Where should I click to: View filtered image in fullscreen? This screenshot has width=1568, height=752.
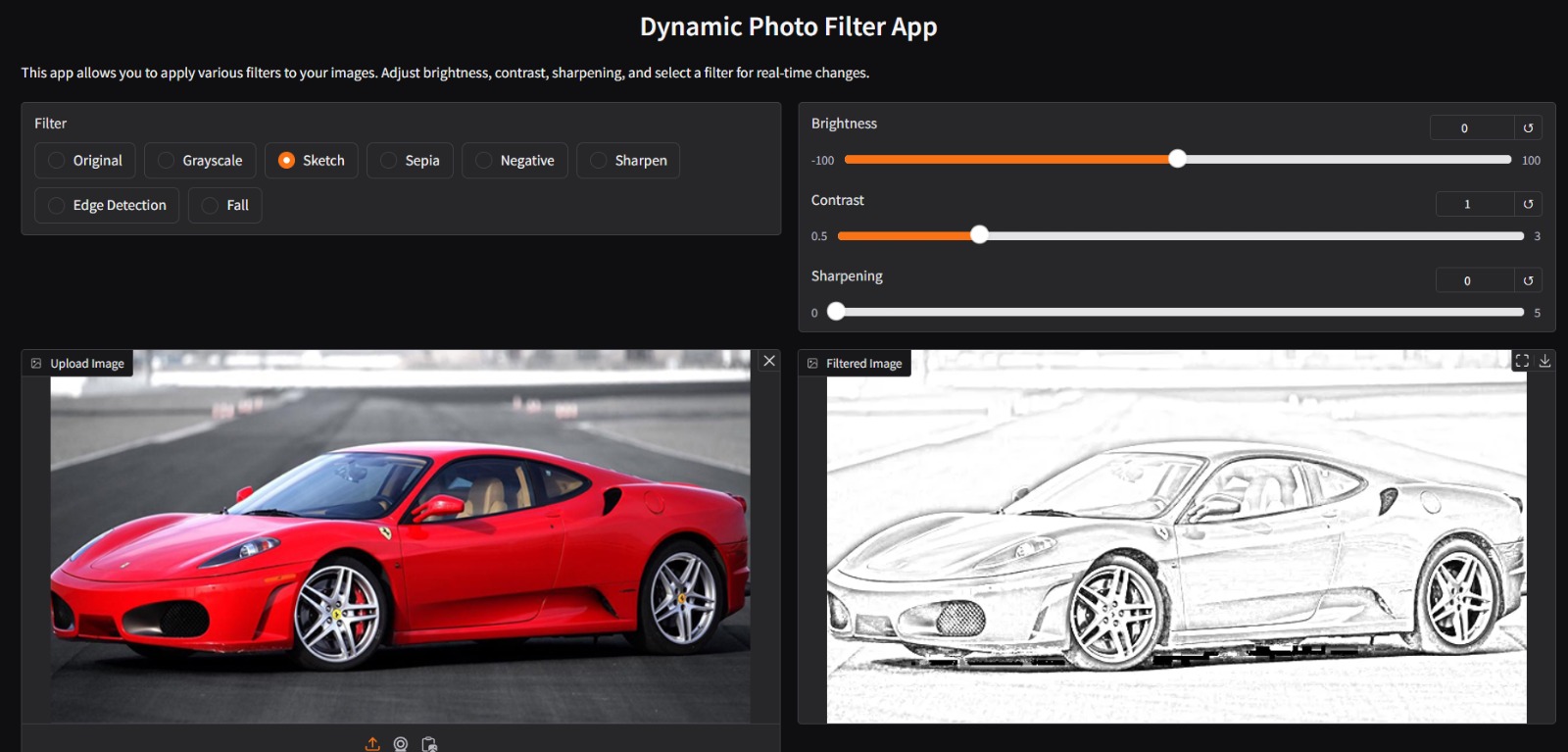[1522, 361]
